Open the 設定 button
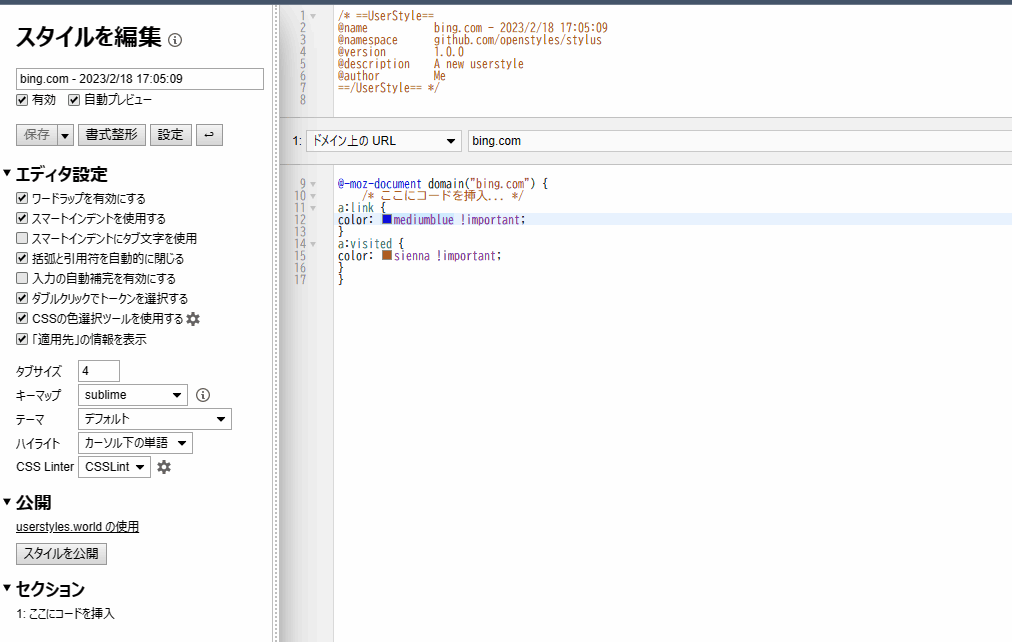The height and width of the screenshot is (642, 1012). click(170, 135)
